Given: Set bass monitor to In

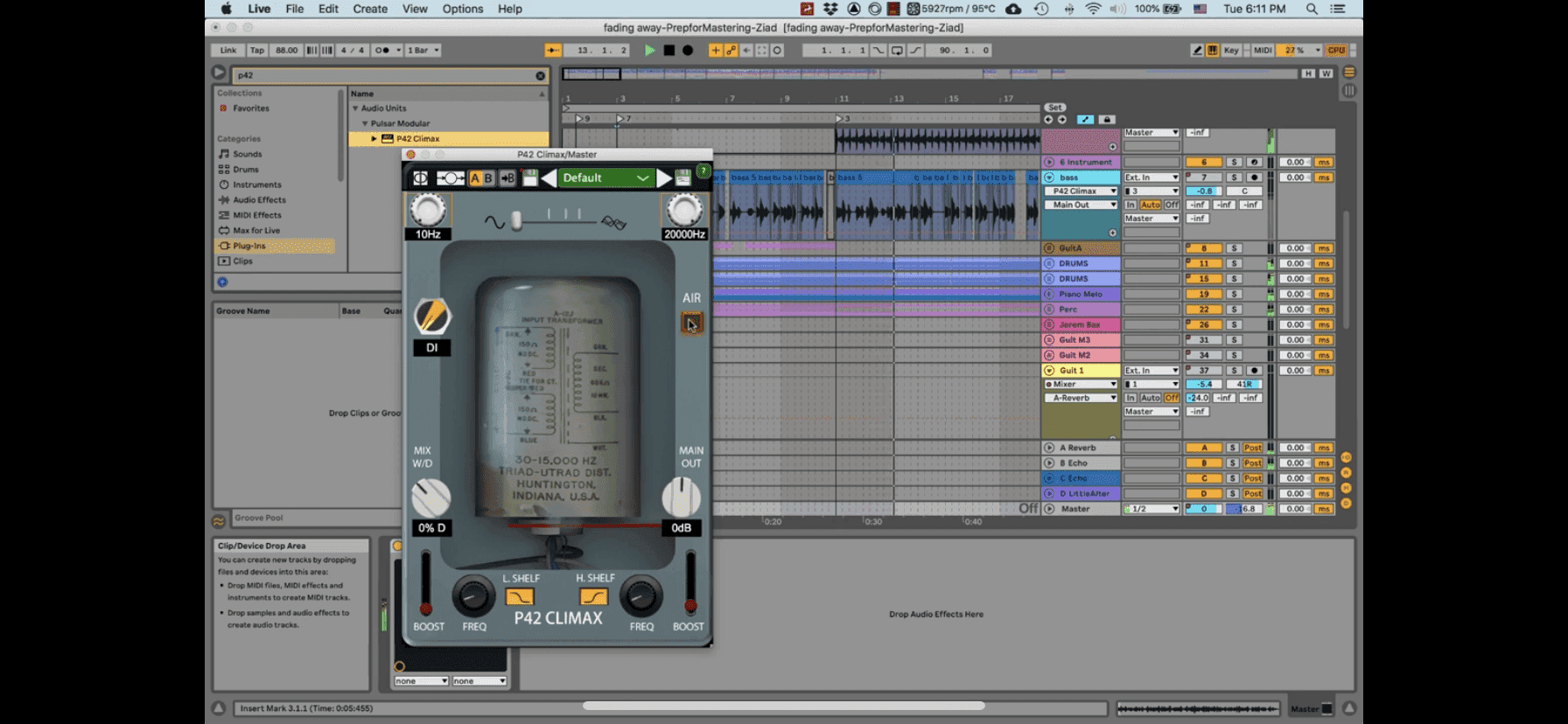Looking at the screenshot, I should (x=1130, y=205).
